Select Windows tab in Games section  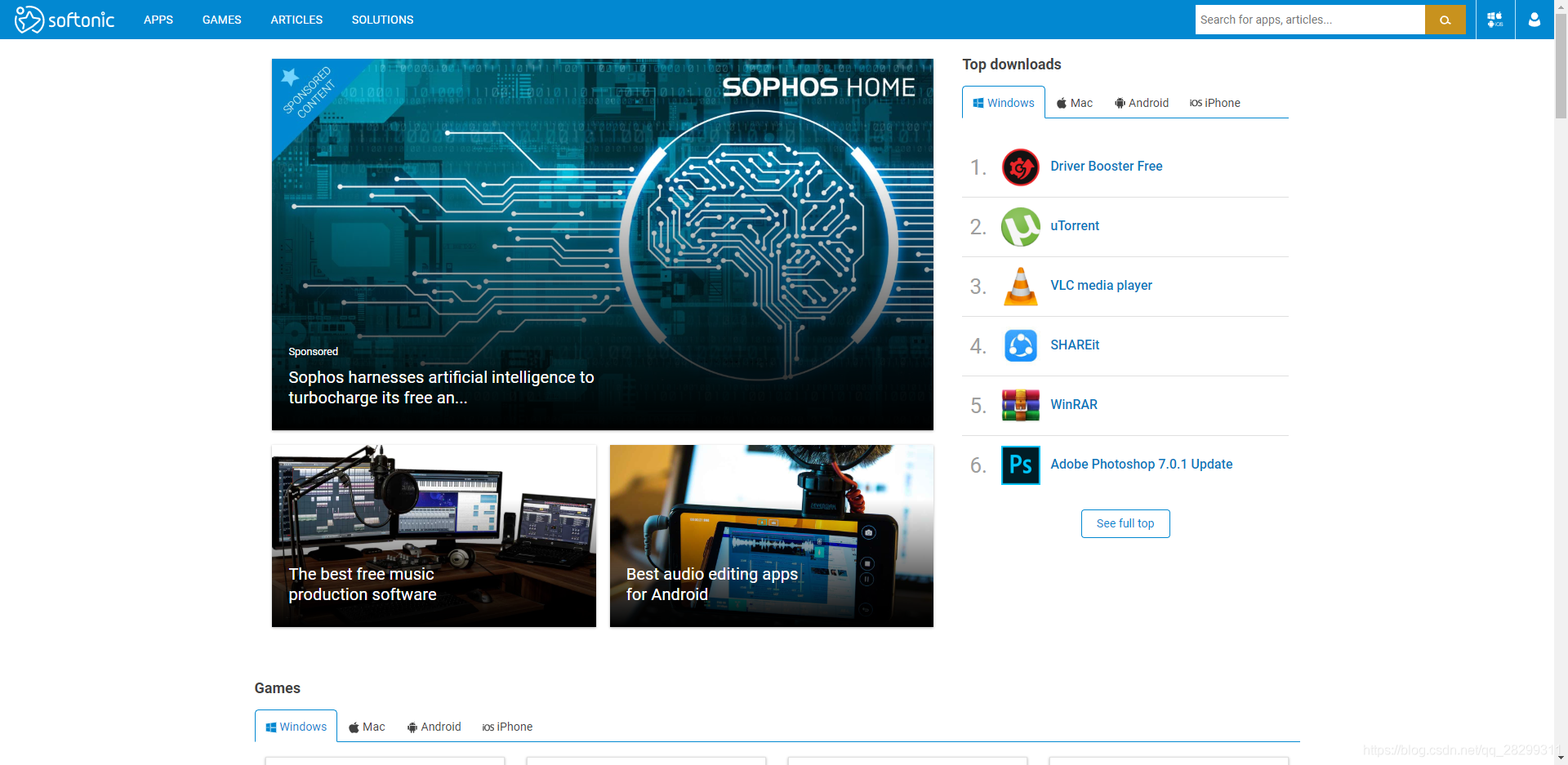tap(296, 727)
